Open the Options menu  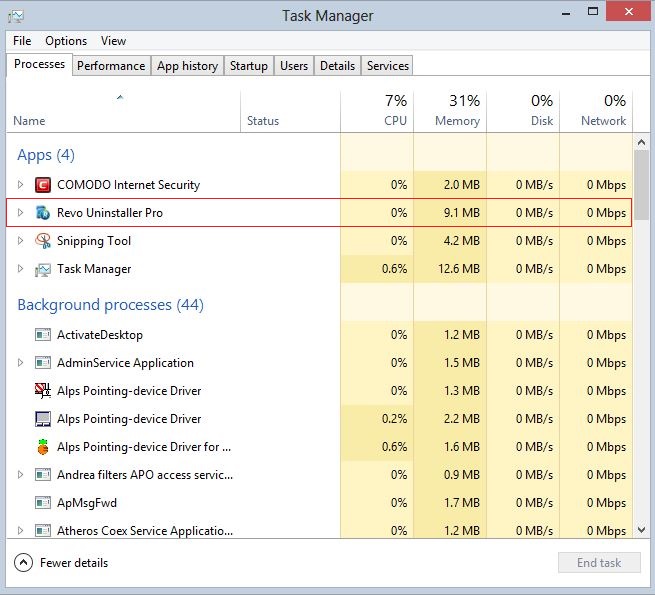tap(66, 41)
